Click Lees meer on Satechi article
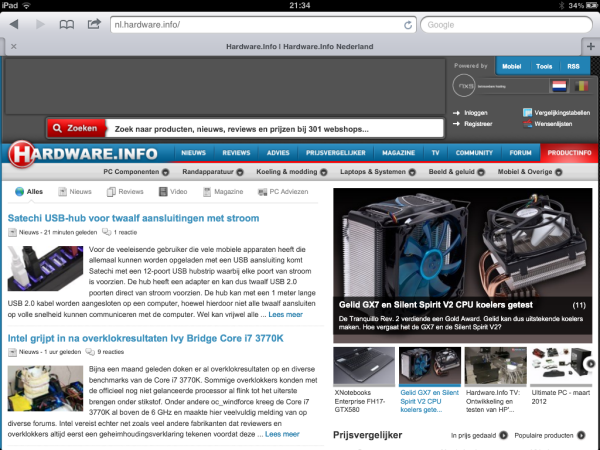The width and height of the screenshot is (600, 450). point(285,315)
